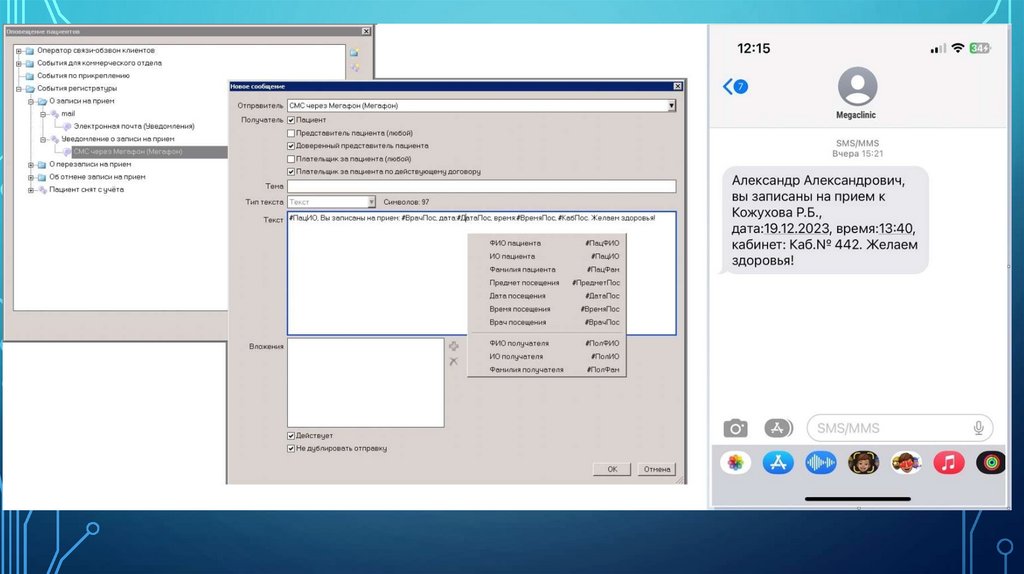Open the App Store apps button beside camera
The image size is (1024, 574).
point(778,428)
